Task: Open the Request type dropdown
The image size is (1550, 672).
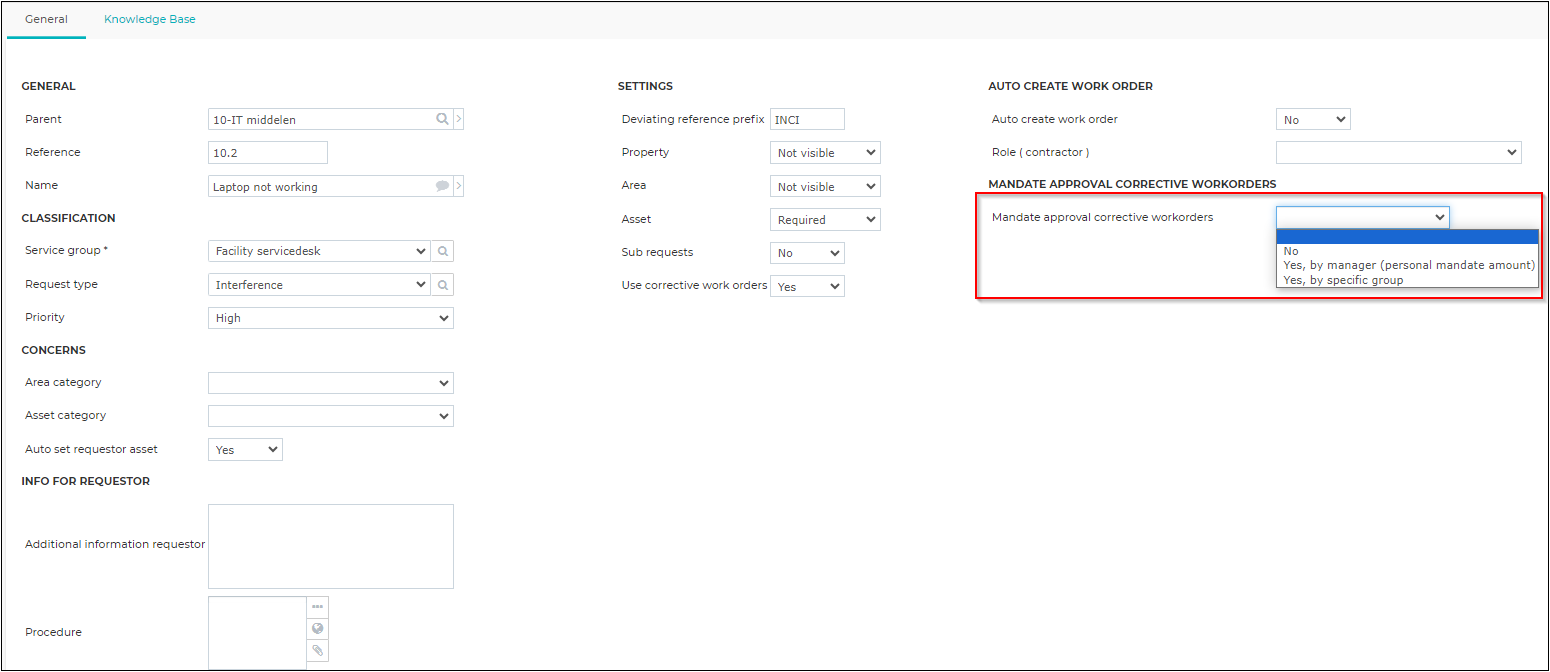Action: click(319, 285)
